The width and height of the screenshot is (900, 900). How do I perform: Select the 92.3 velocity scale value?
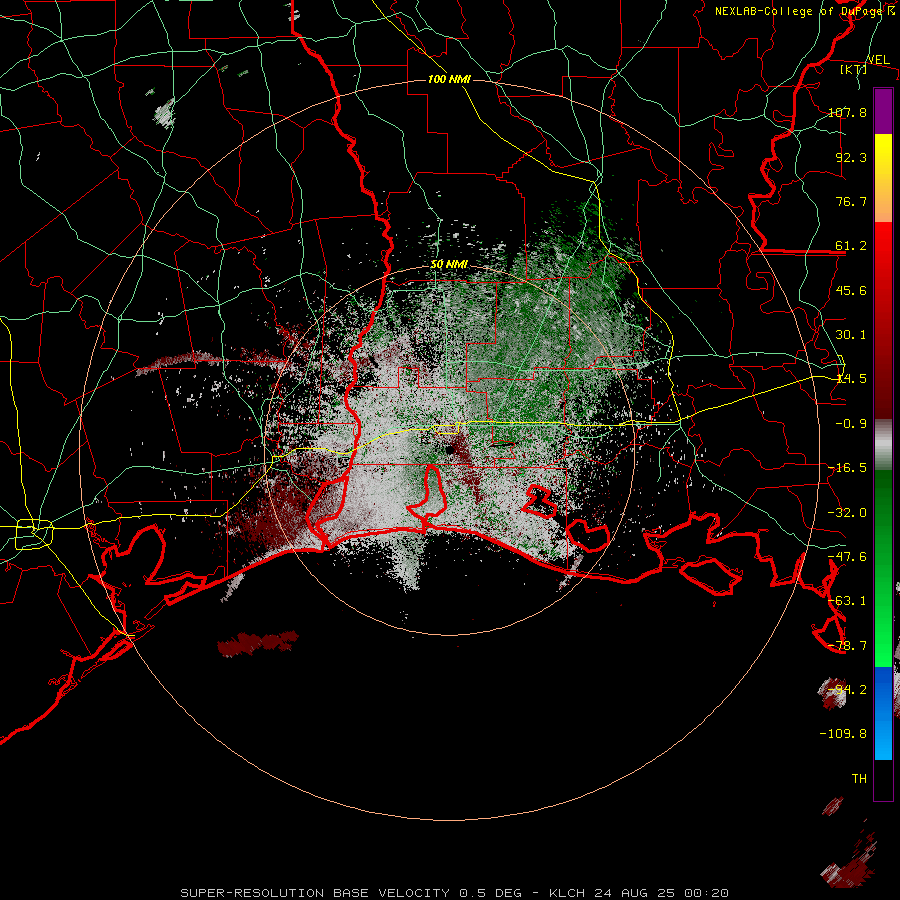tap(851, 157)
